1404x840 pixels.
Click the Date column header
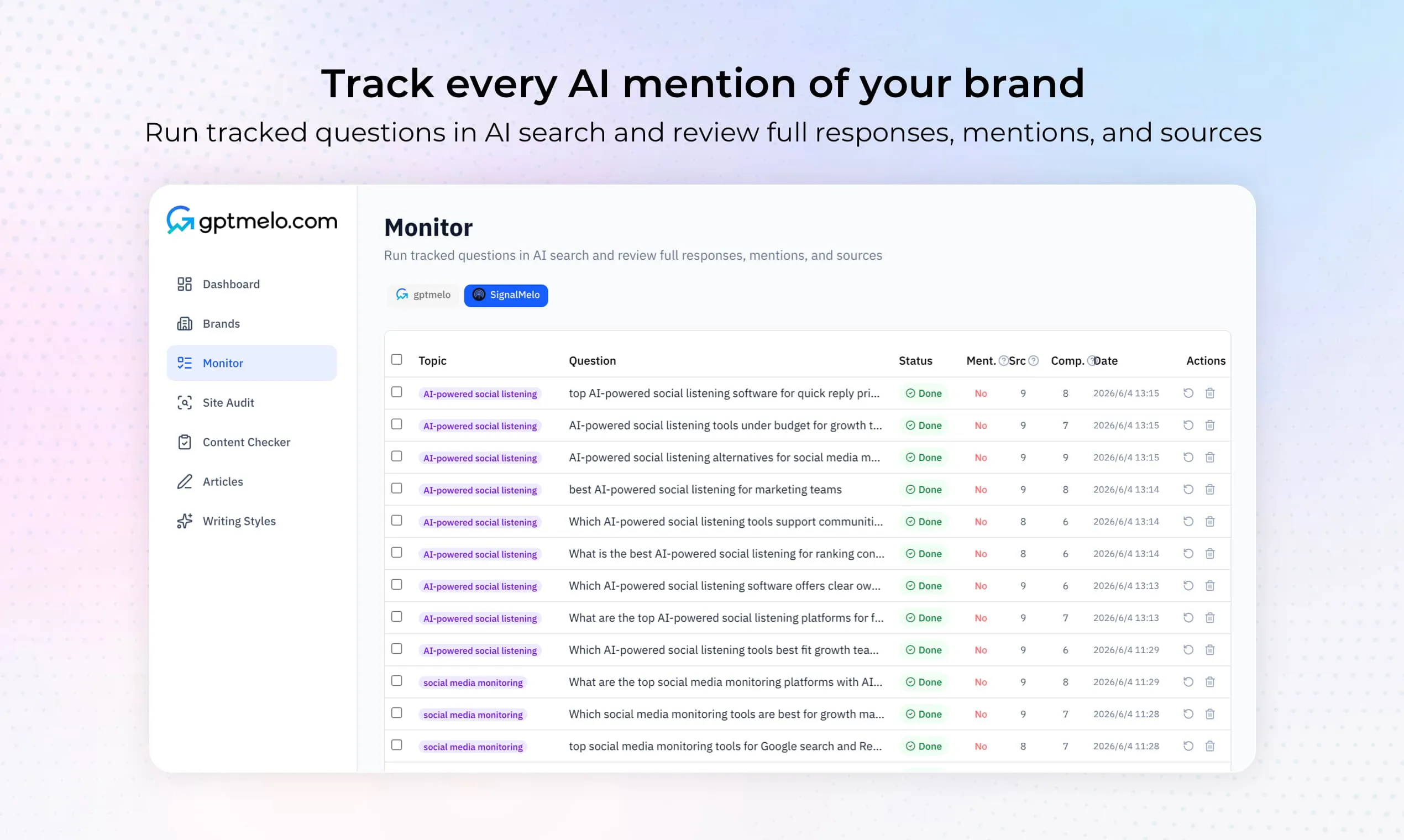(1106, 360)
